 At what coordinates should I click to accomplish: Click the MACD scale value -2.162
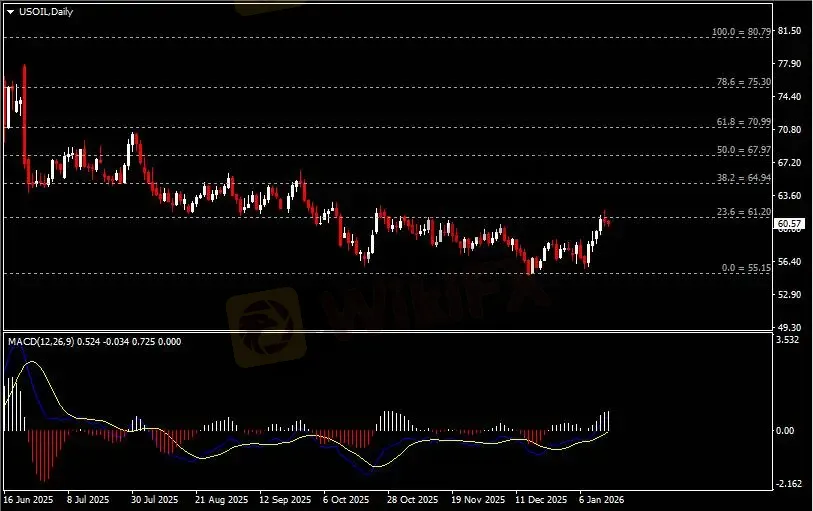(789, 484)
